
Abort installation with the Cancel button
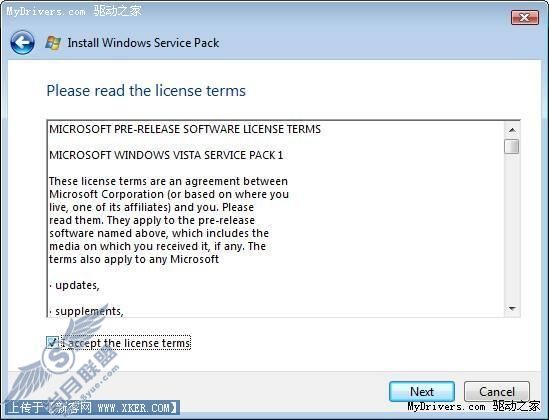tap(496, 391)
